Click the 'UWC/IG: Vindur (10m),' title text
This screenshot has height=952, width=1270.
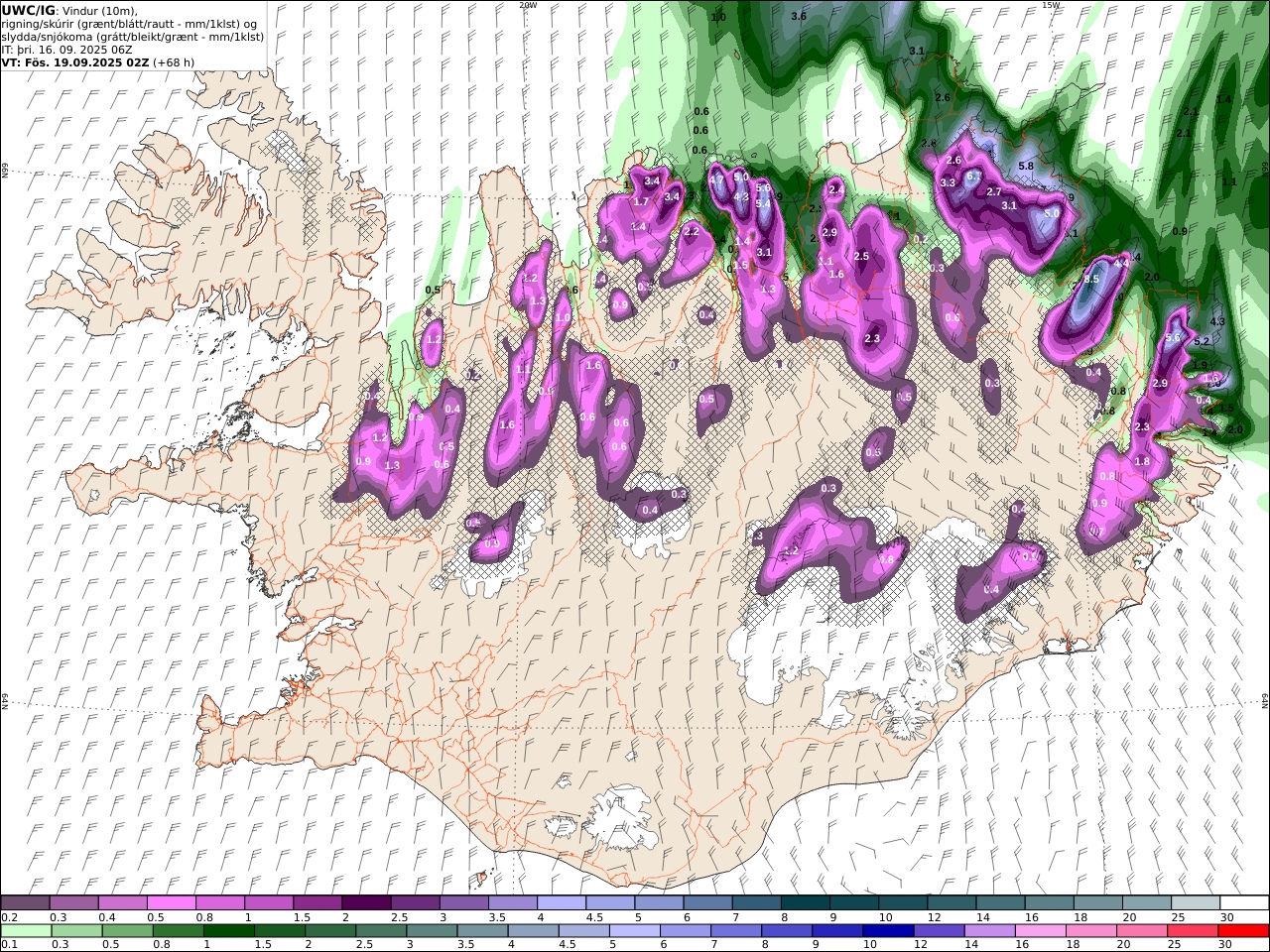pyautogui.click(x=69, y=10)
